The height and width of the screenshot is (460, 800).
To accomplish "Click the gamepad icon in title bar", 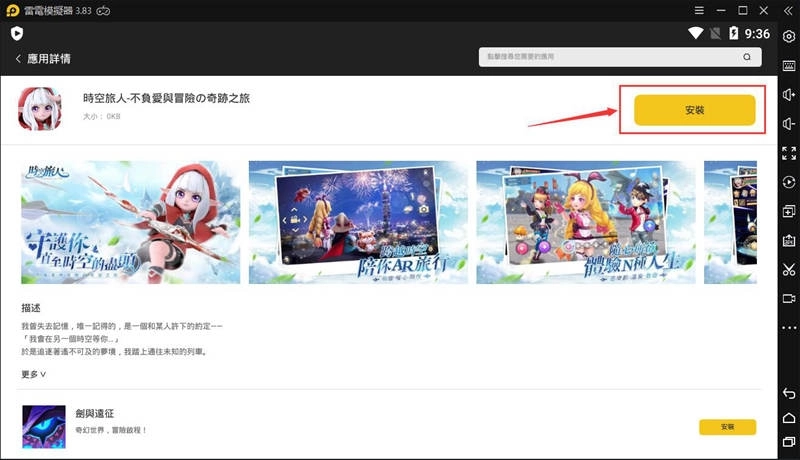I will (x=103, y=10).
